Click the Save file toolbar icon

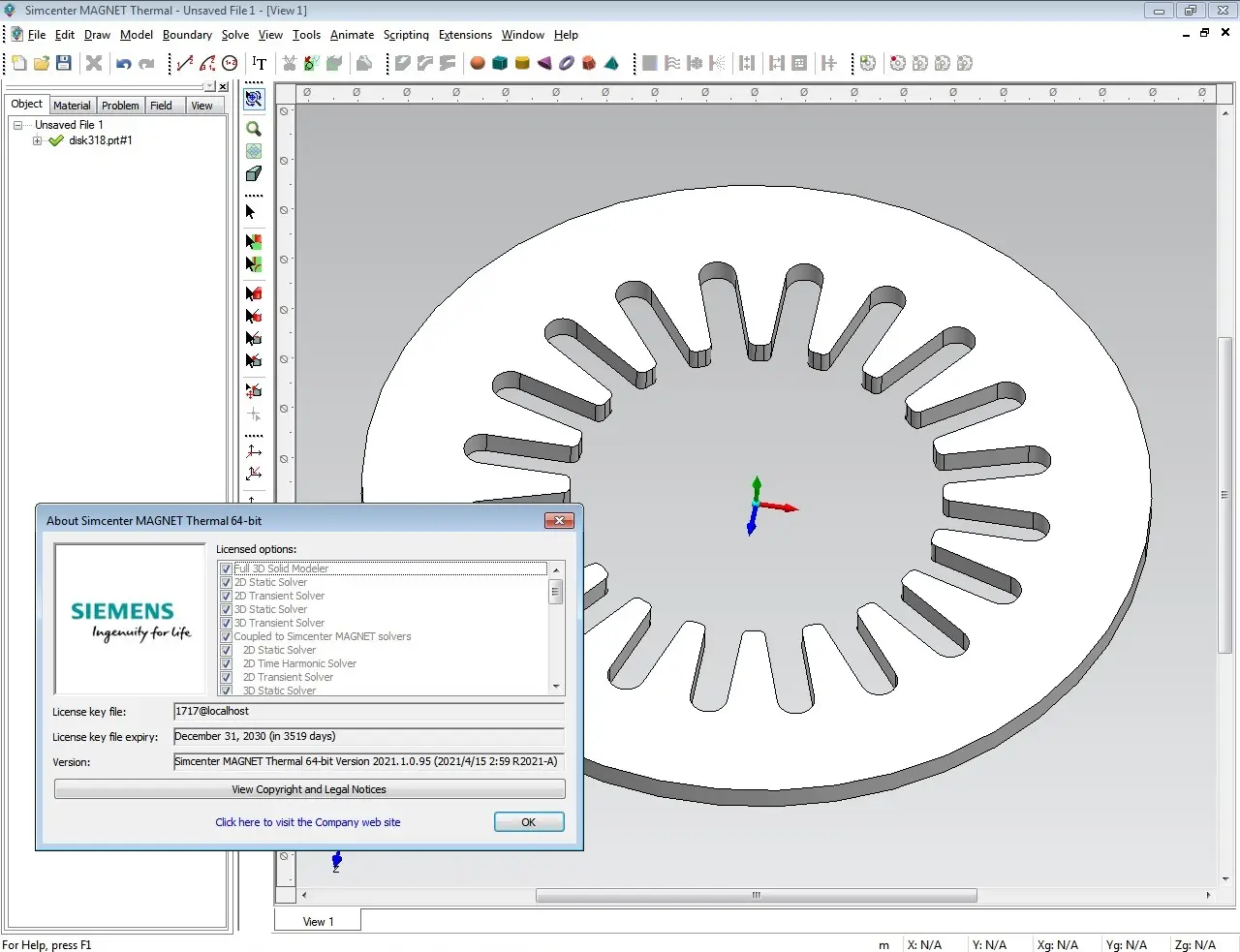point(64,63)
